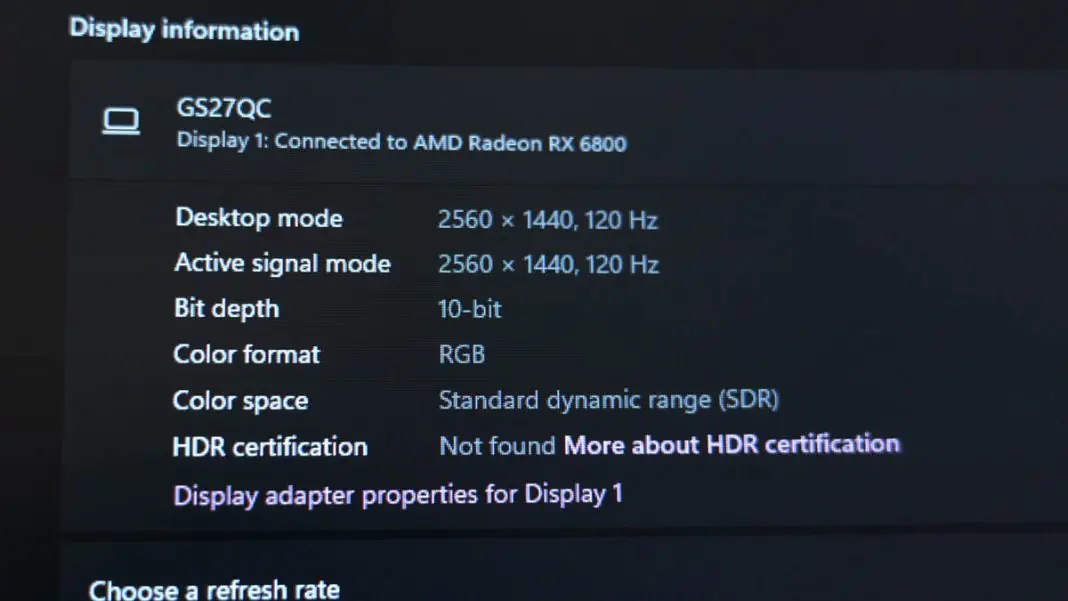Click the Not found HDR status text
The width and height of the screenshot is (1068, 601).
click(496, 445)
